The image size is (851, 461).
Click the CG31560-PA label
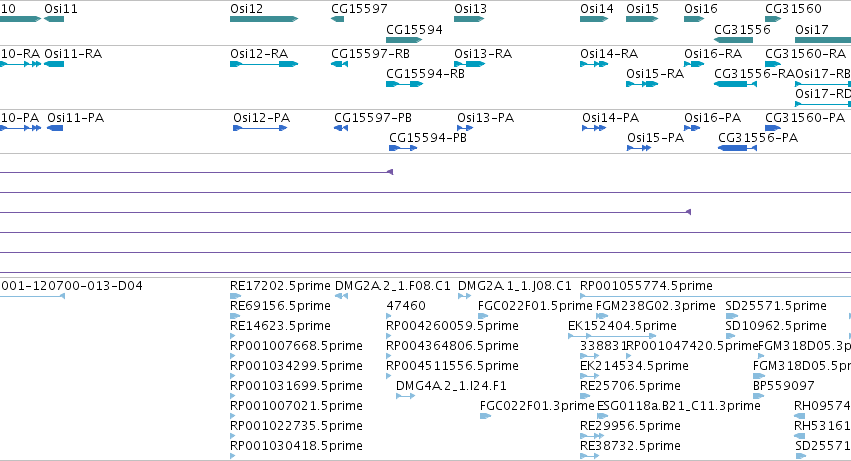pos(805,118)
